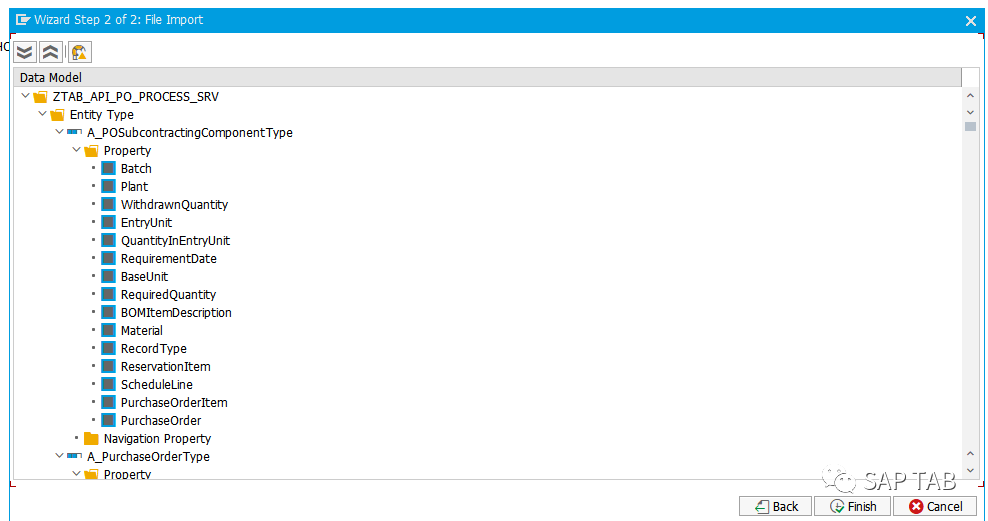Click the Finish button
The image size is (988, 521).
click(853, 507)
